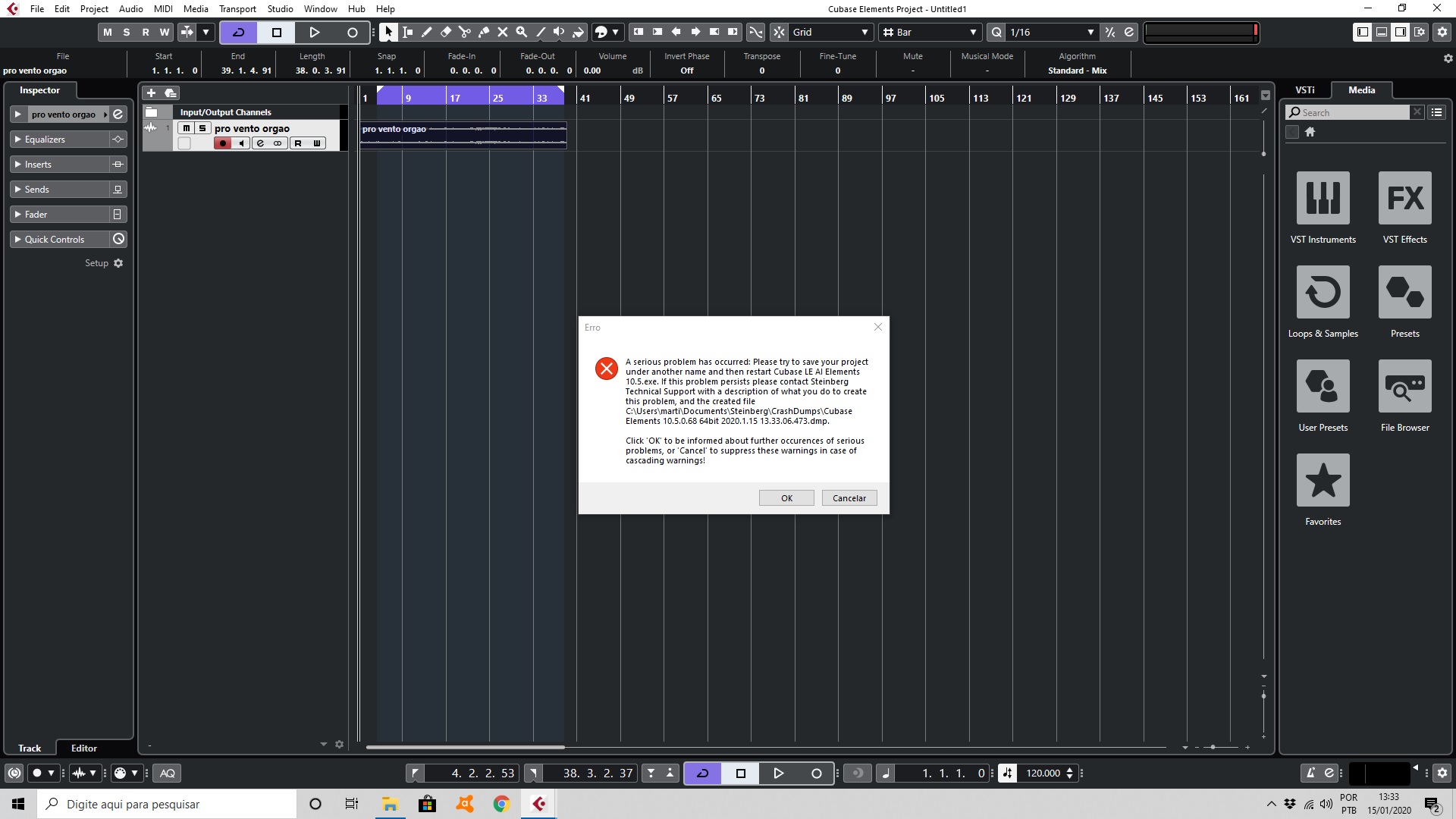This screenshot has width=1456, height=819.
Task: Toggle monitor speaker on track
Action: pyautogui.click(x=241, y=143)
